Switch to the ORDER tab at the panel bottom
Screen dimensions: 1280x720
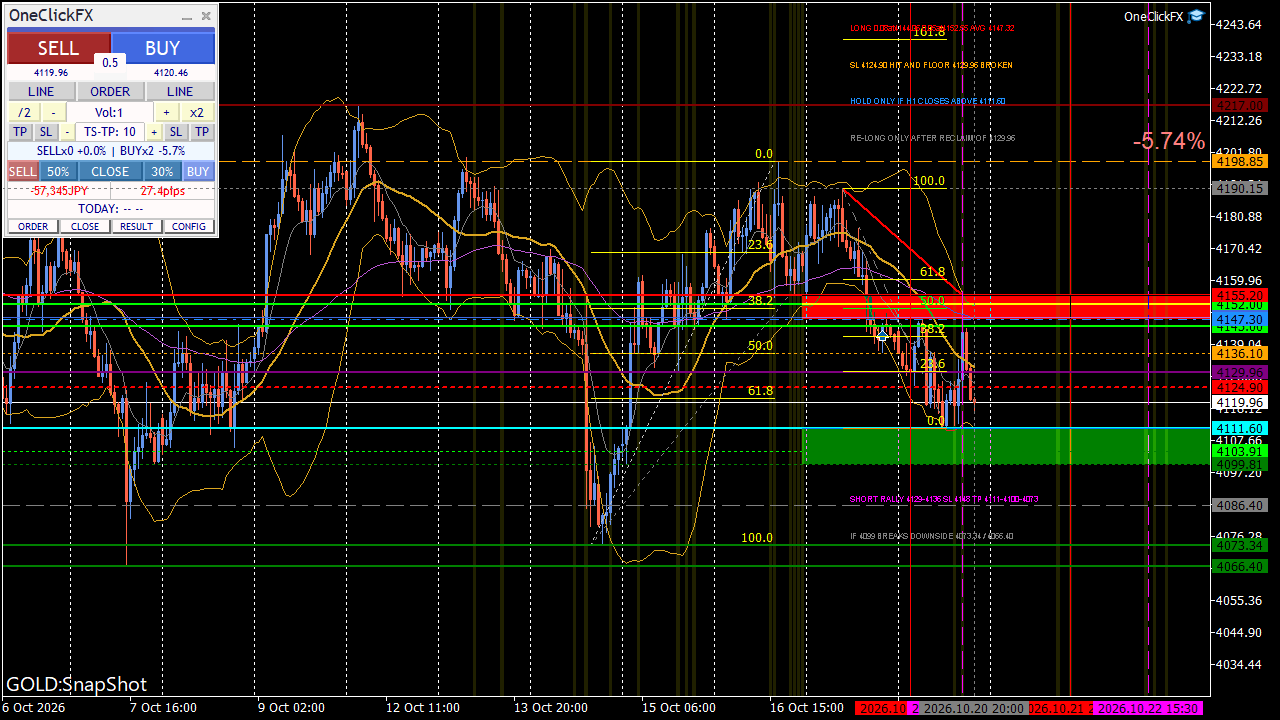33,226
